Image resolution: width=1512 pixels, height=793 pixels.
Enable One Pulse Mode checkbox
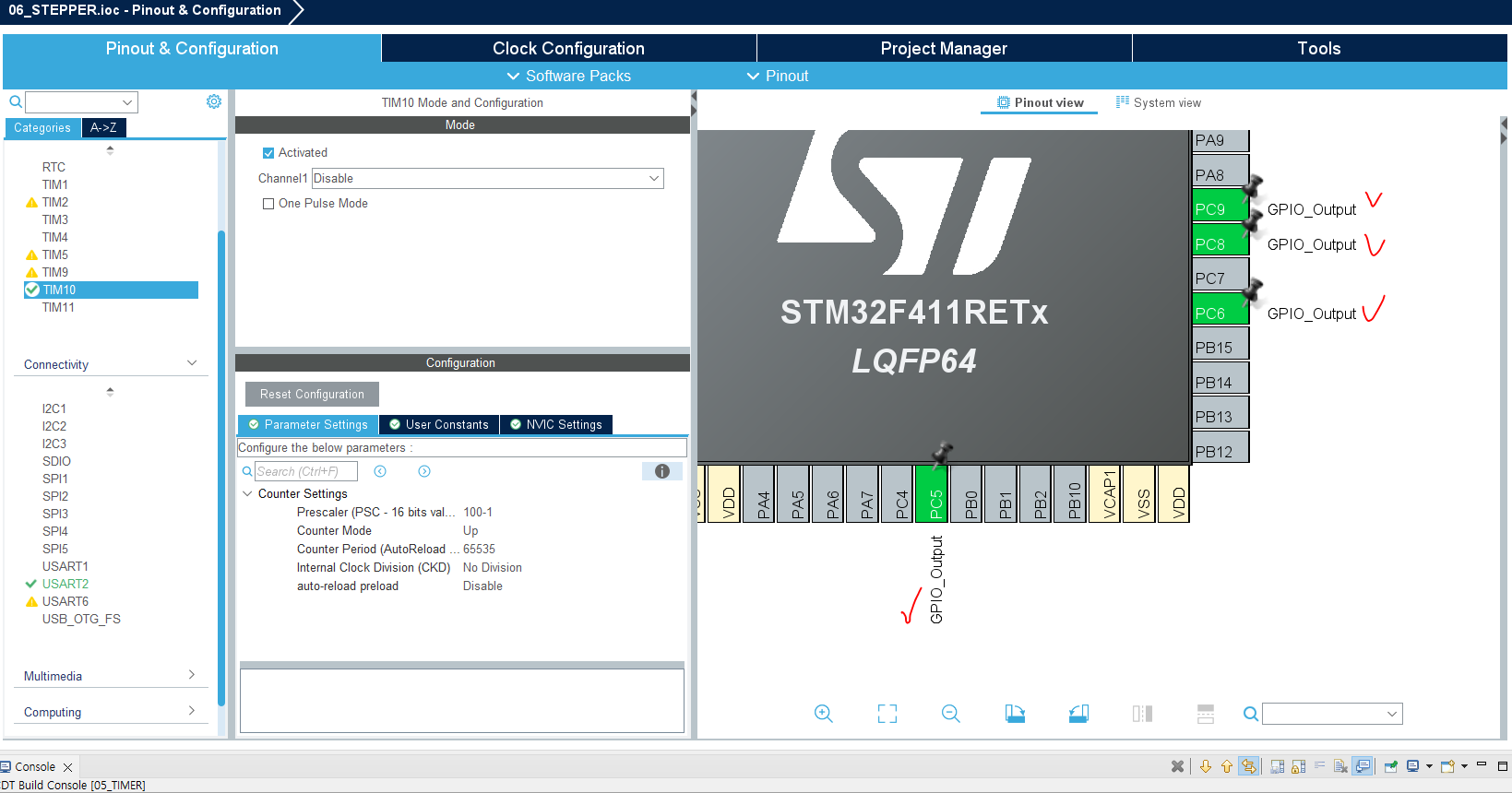pyautogui.click(x=268, y=204)
